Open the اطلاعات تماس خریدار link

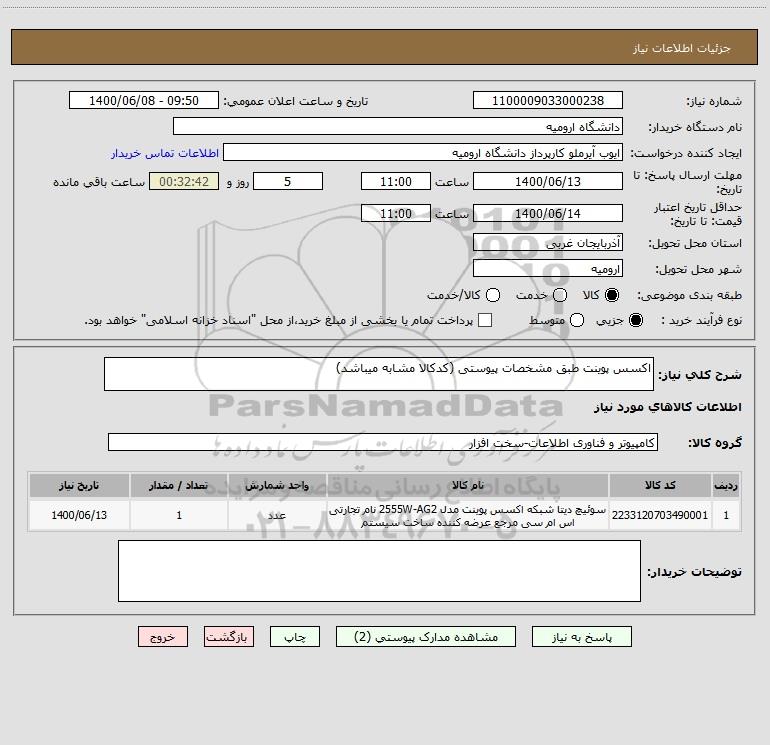[x=165, y=153]
